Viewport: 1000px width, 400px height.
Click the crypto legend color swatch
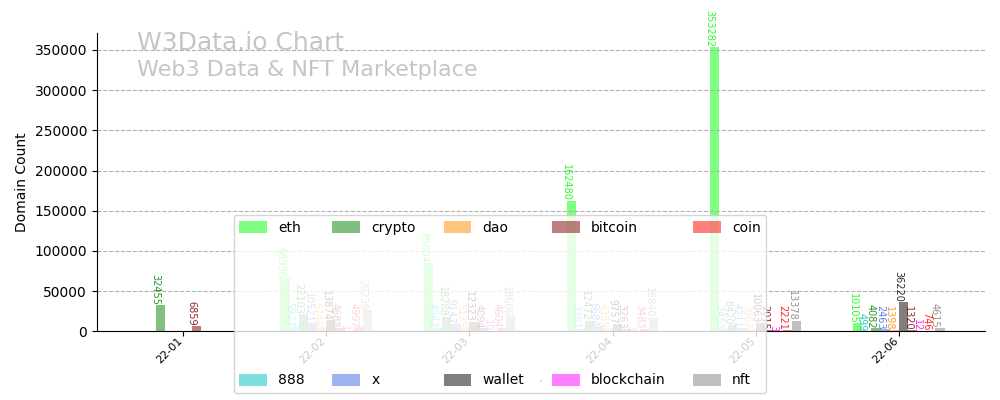coord(346,227)
